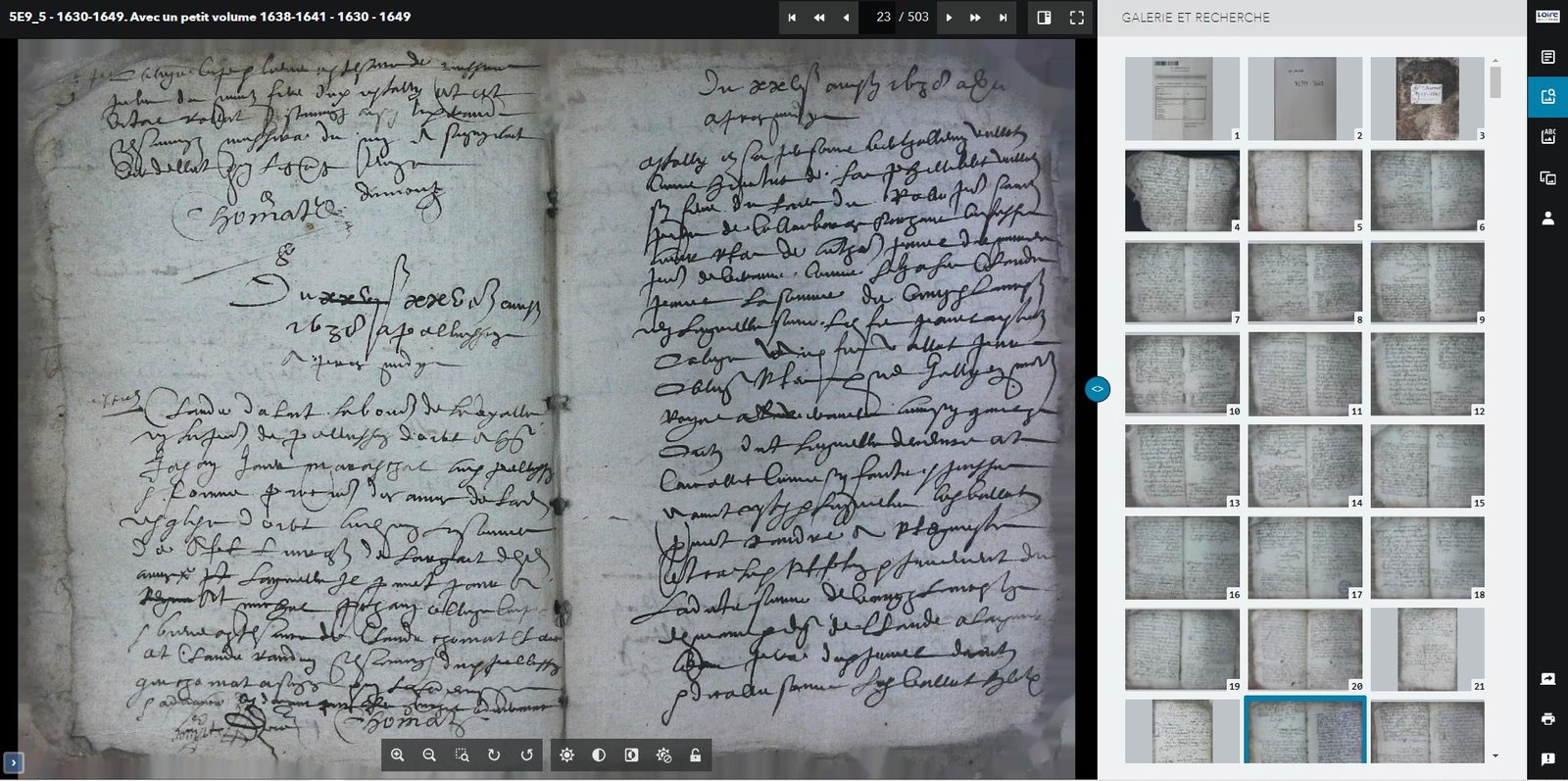The height and width of the screenshot is (781, 1568).
Task: Expand the bottom-left collapsed panel arrow
Action: pos(13,762)
